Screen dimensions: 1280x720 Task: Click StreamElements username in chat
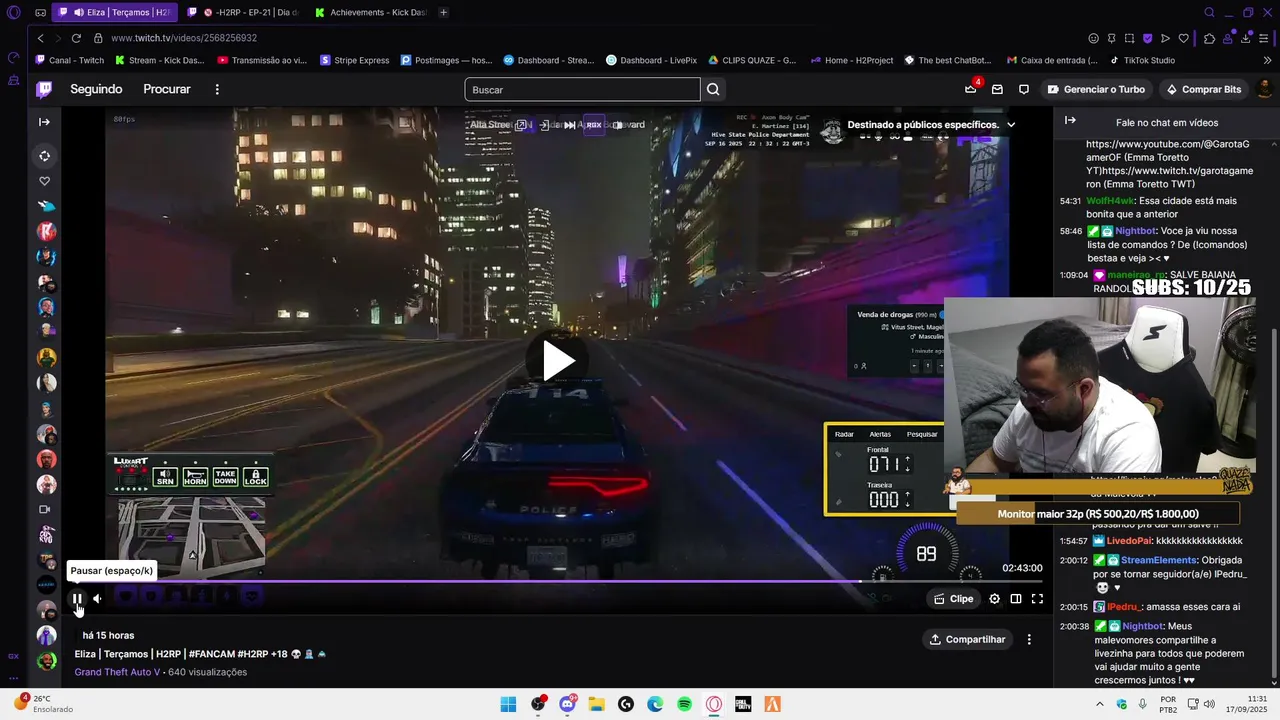coord(1158,560)
